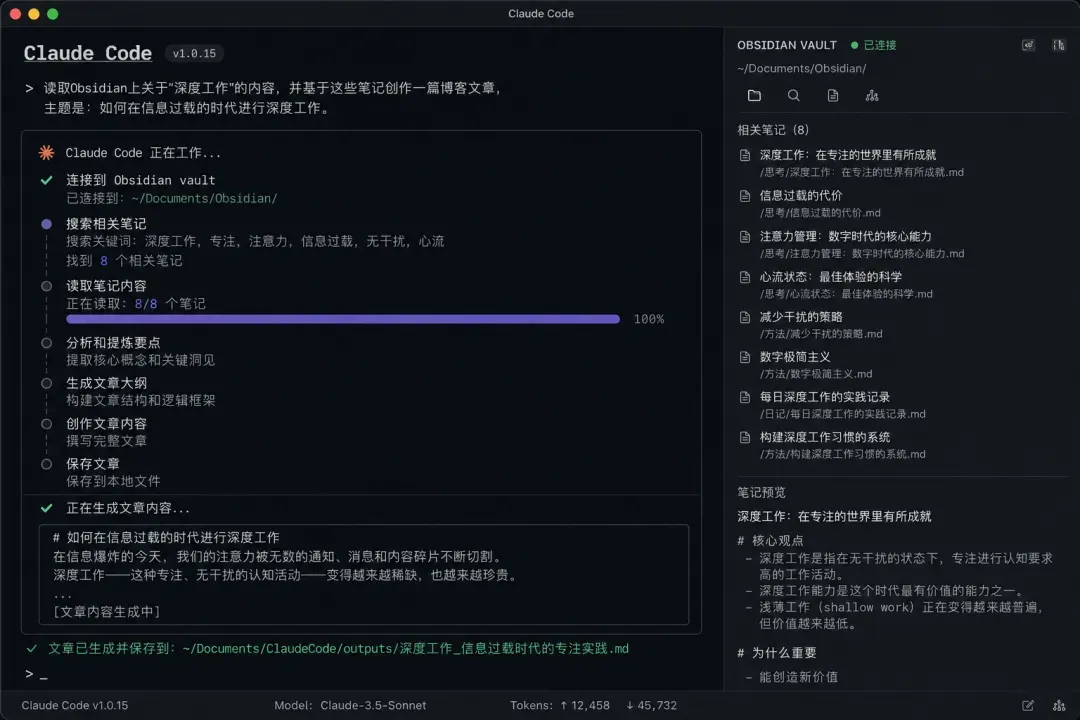Click the '# 核心观点' heading in note preview
The image size is (1080, 720).
pyautogui.click(x=770, y=541)
